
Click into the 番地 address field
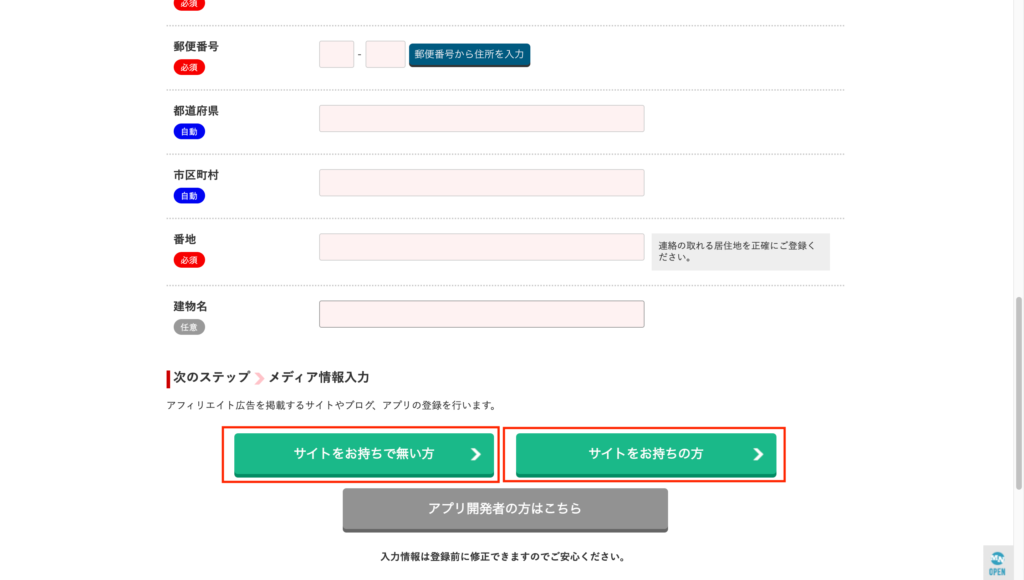[481, 247]
